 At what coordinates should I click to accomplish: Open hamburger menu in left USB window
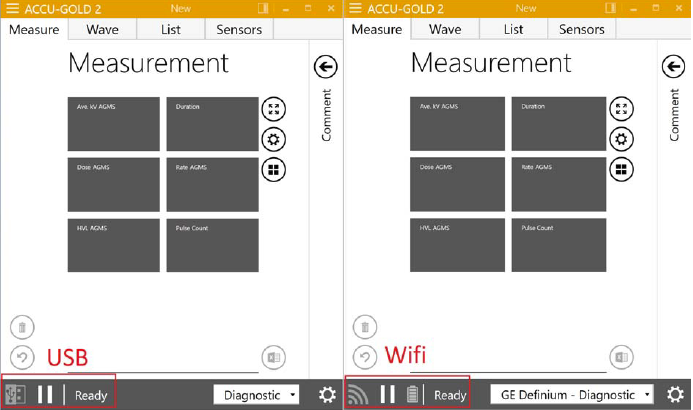[x=12, y=8]
